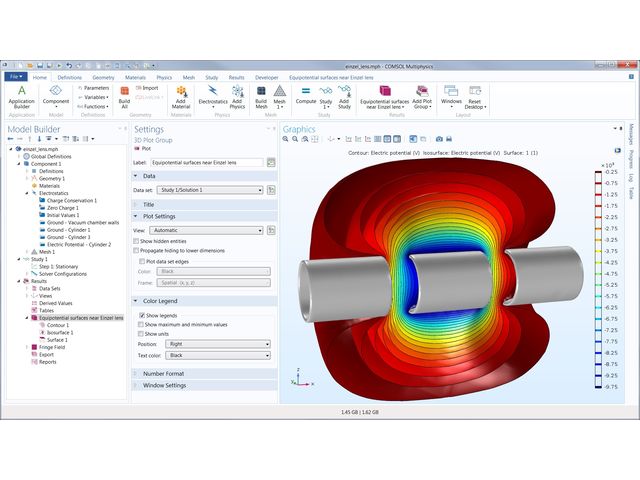Click the print icon in Graphics toolbar
The height and width of the screenshot is (480, 640).
[451, 139]
